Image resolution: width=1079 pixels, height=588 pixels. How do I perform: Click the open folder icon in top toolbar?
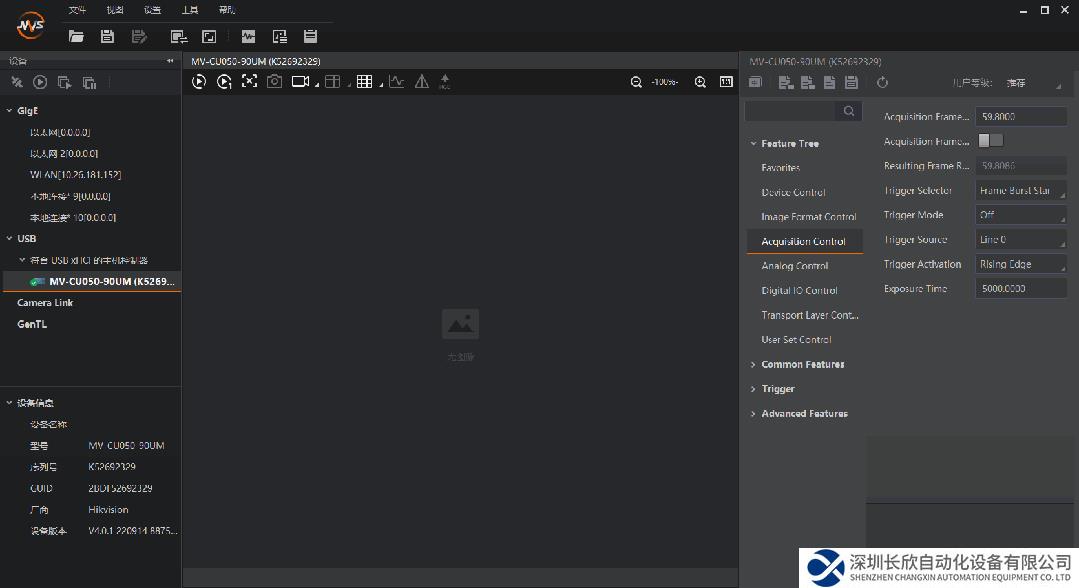point(76,37)
